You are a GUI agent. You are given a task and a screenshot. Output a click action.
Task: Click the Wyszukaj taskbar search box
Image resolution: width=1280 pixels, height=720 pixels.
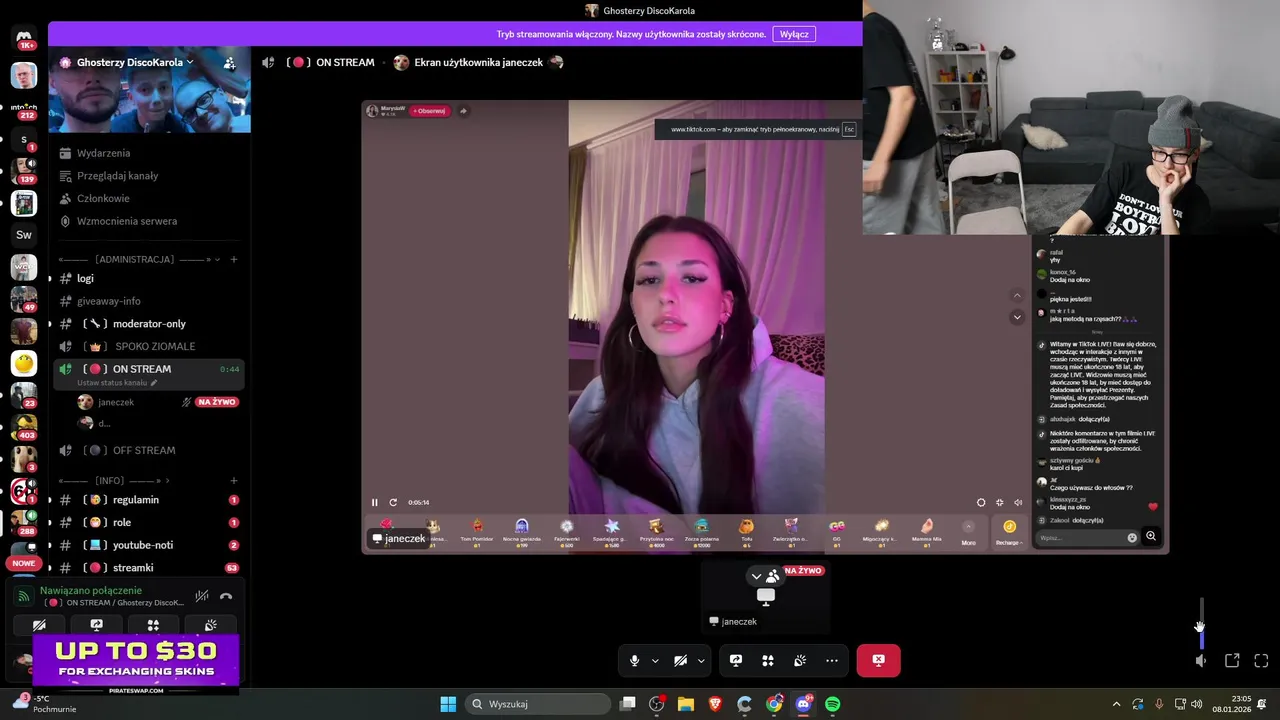point(539,704)
